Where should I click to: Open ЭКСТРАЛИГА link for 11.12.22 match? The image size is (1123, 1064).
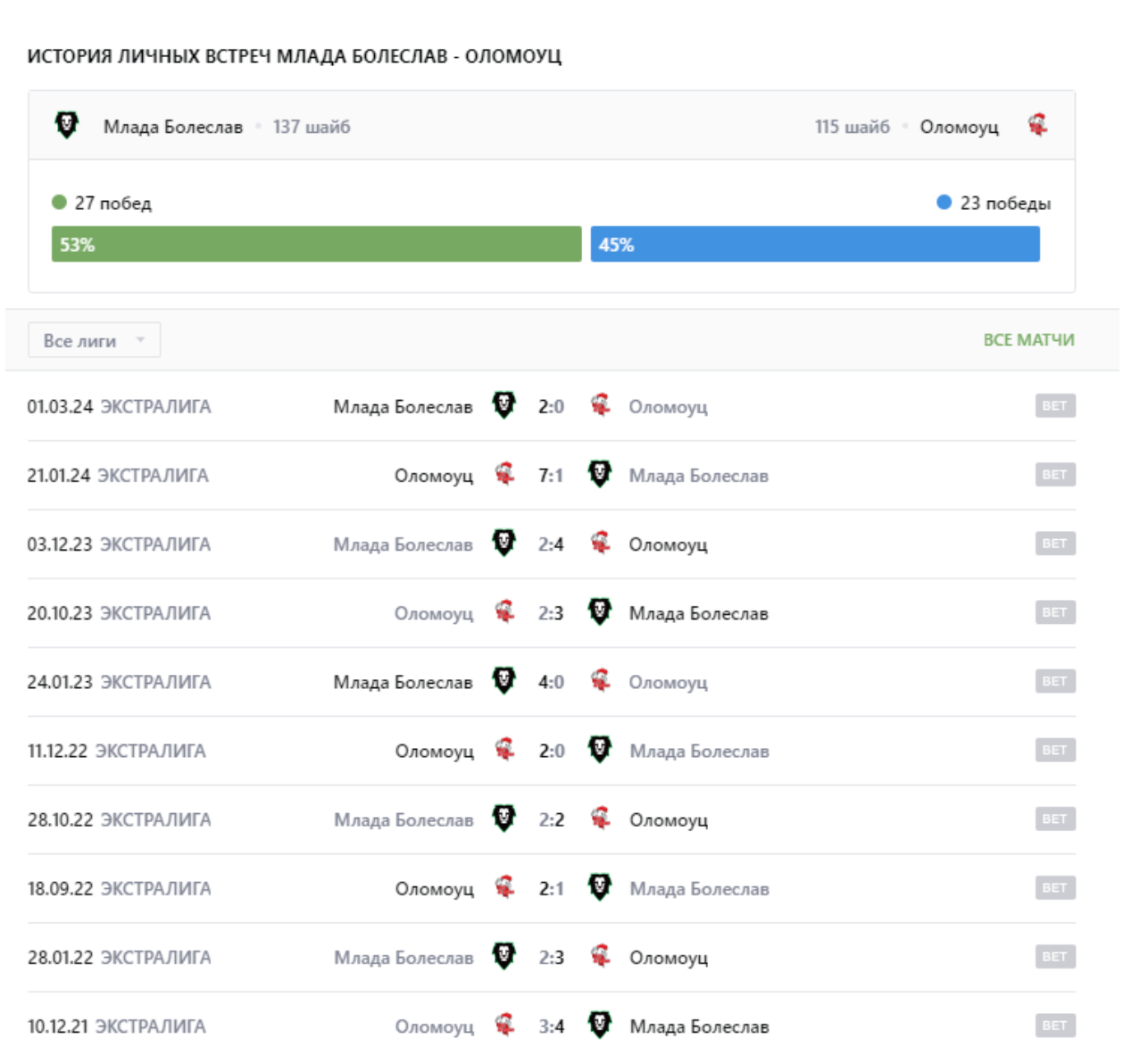pyautogui.click(x=150, y=751)
